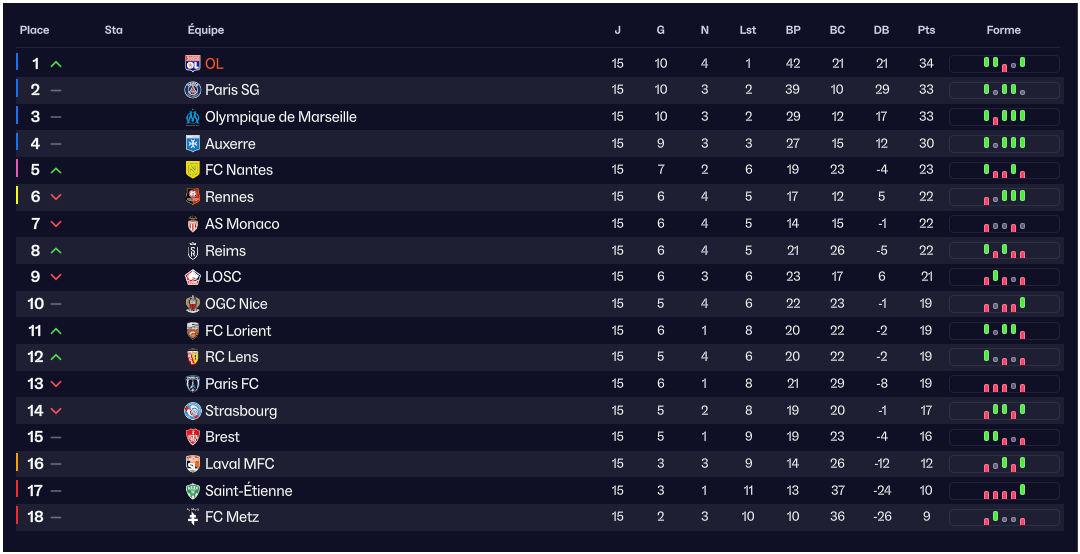This screenshot has width=1080, height=554.
Task: Click the Olympique de Marseille logo icon
Action: point(193,117)
